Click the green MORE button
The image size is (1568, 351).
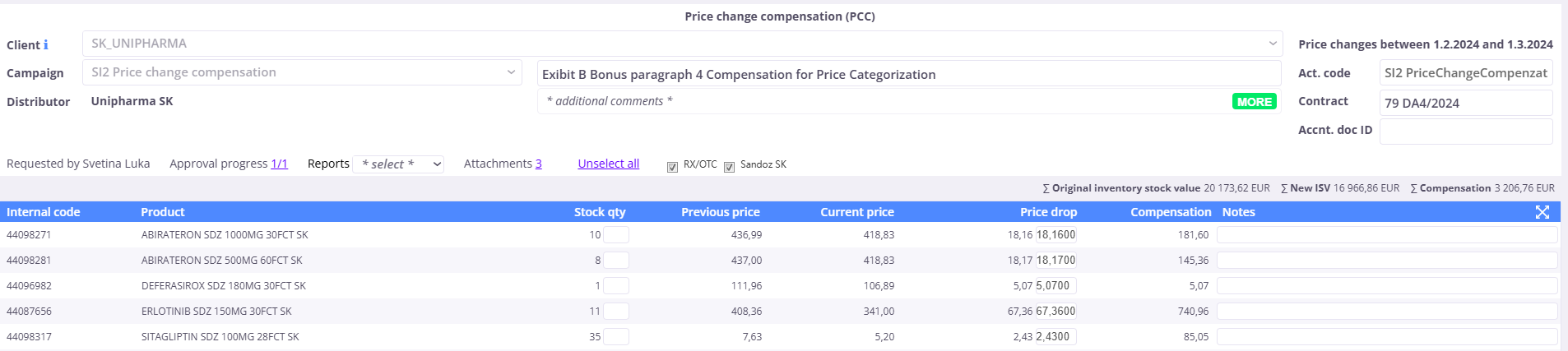point(1254,102)
